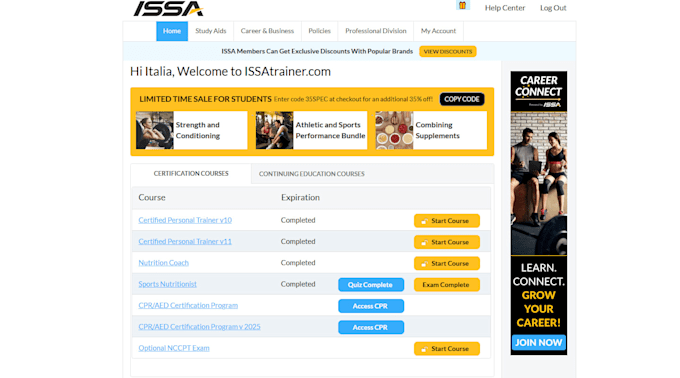The width and height of the screenshot is (680, 378).
Task: Click the Career Connect banner heading
Action: coord(538,86)
